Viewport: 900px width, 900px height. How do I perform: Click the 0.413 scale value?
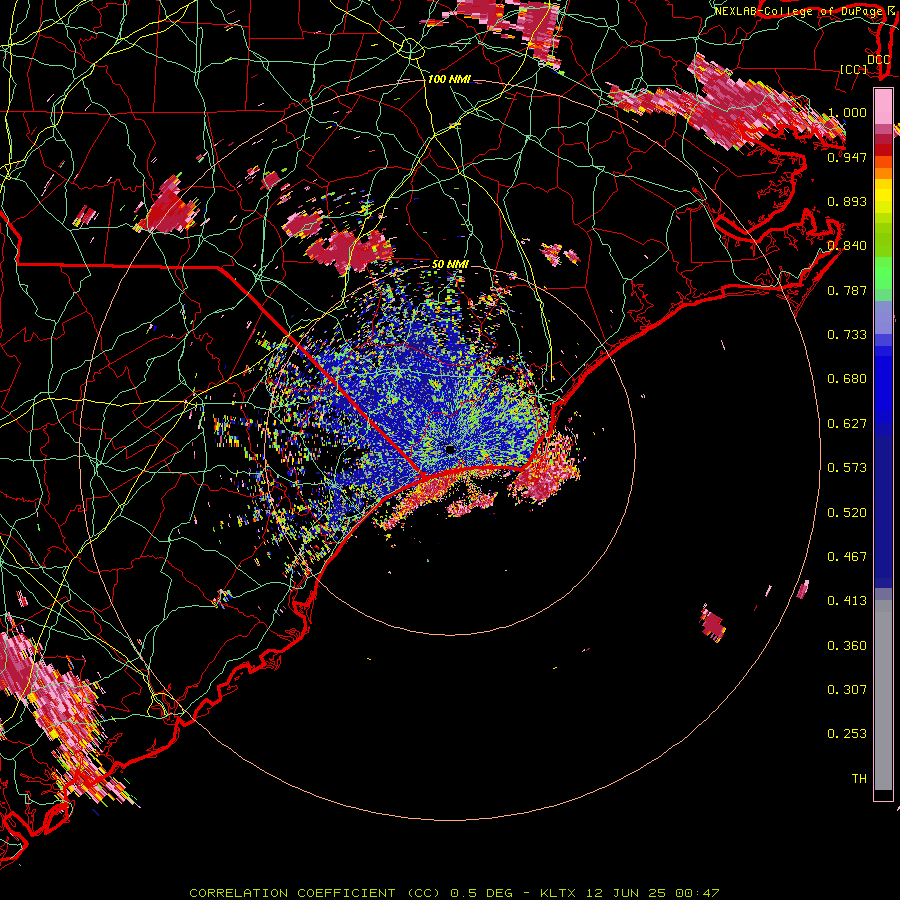click(x=847, y=601)
